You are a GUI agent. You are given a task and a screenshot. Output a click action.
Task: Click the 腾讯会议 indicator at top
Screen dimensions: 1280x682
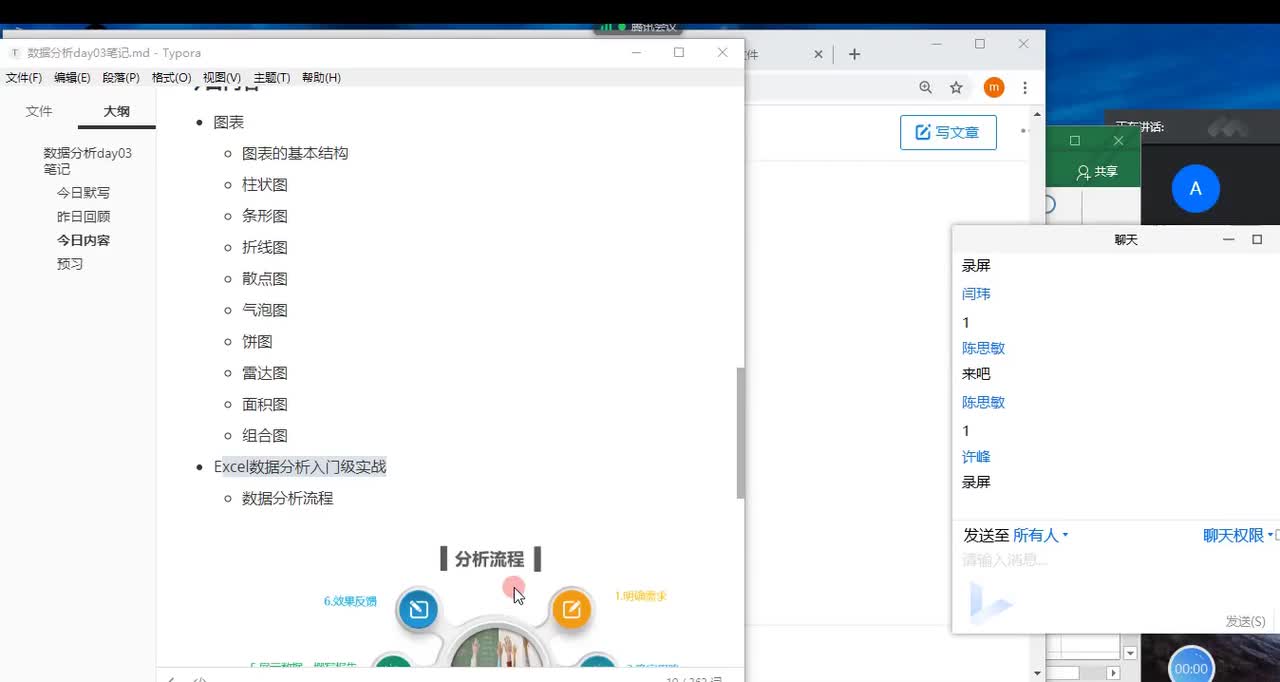(638, 27)
